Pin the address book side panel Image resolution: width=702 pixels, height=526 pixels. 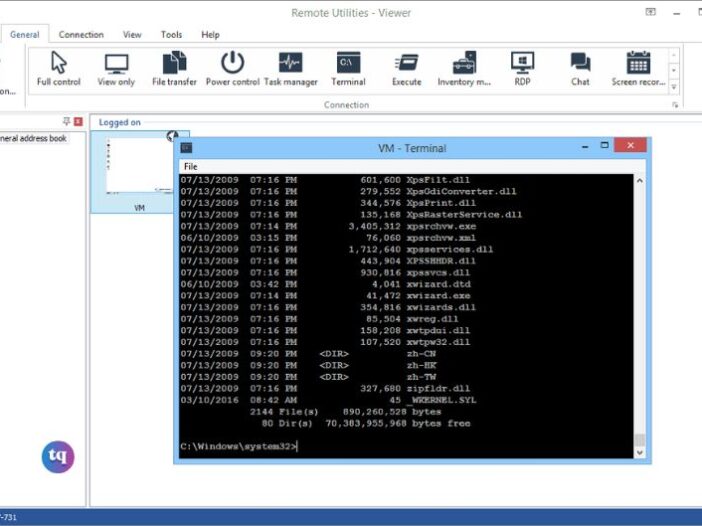point(66,121)
